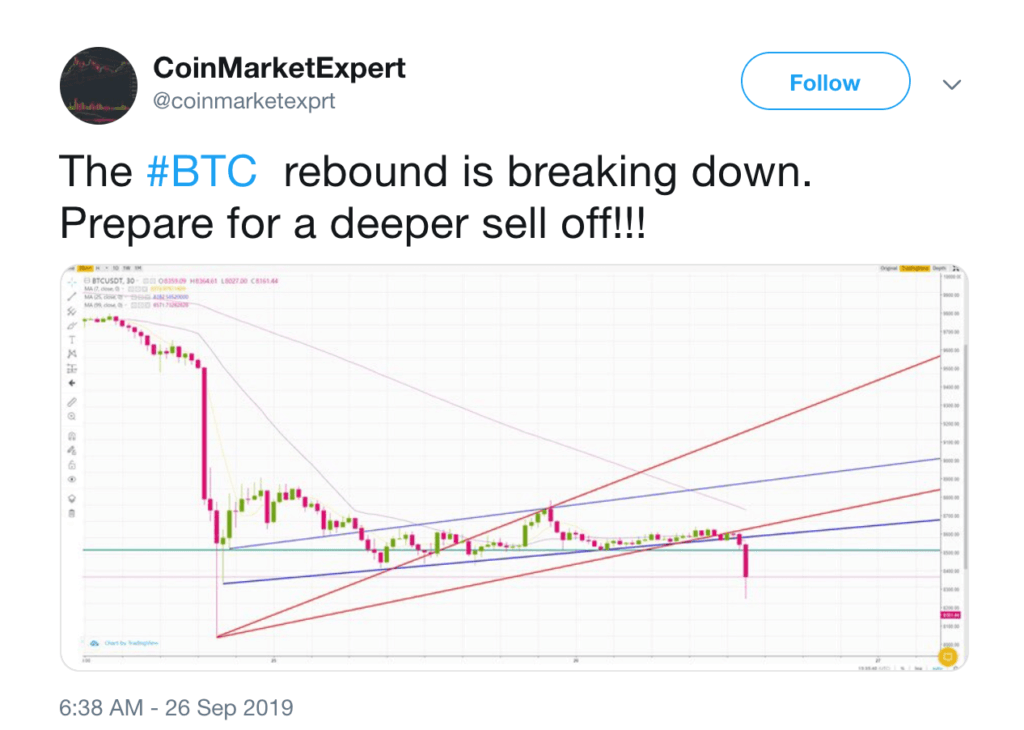Activate the zoom-in magnifier tool
Screen dimensions: 1024x730
point(72,416)
